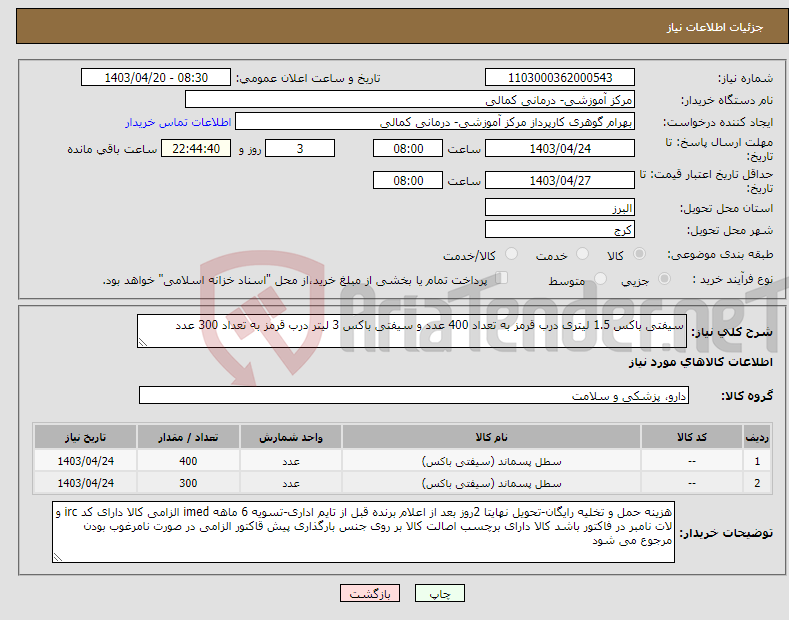
Task: Click the کد کالا column header
Action: tap(691, 437)
